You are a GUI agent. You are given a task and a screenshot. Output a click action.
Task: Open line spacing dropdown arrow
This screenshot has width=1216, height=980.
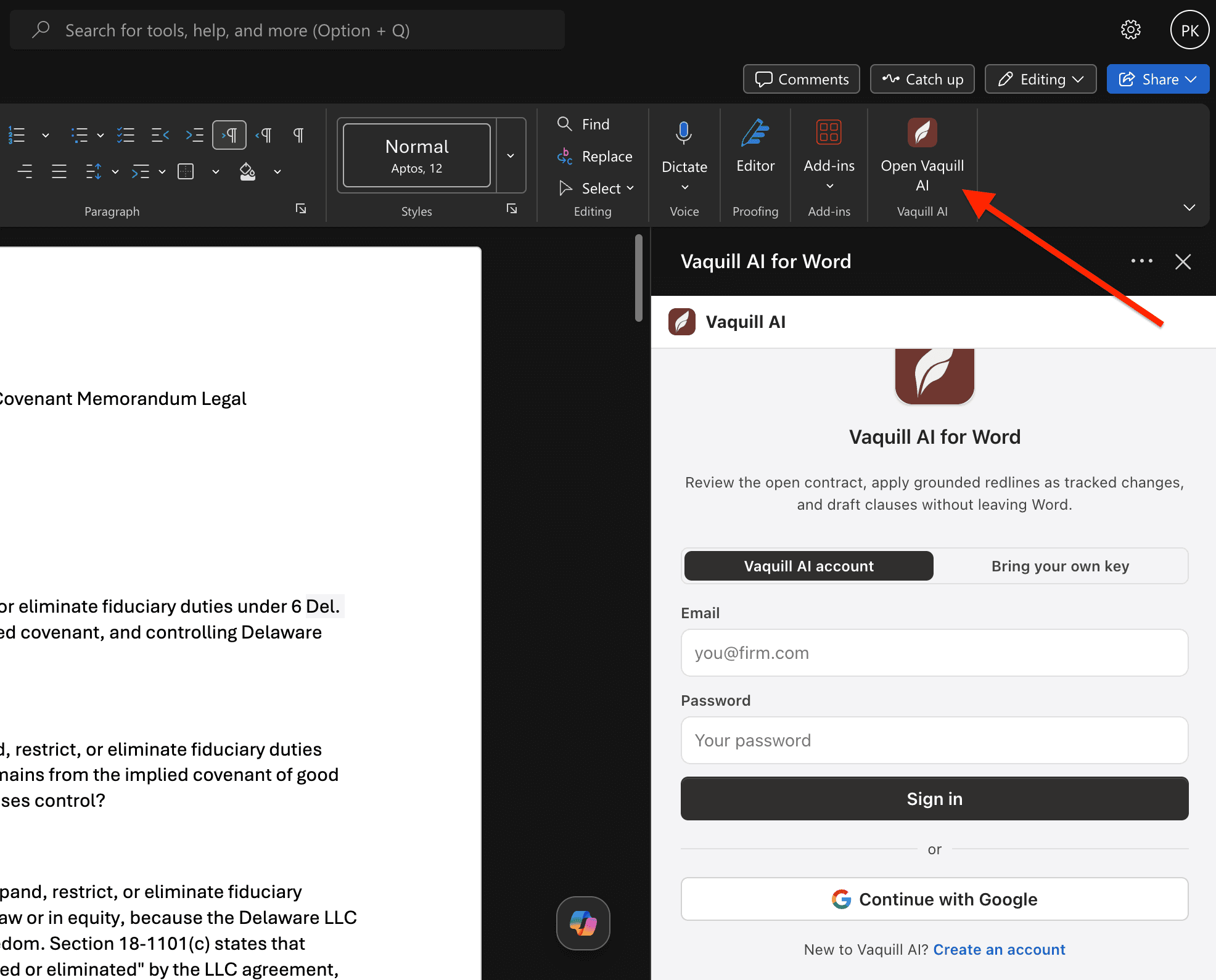[115, 171]
